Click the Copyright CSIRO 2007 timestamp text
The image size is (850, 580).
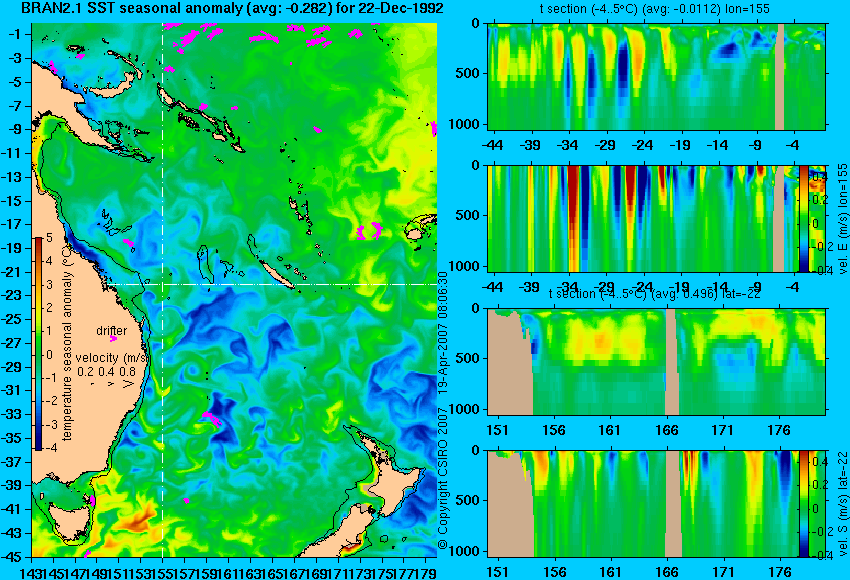tap(443, 410)
